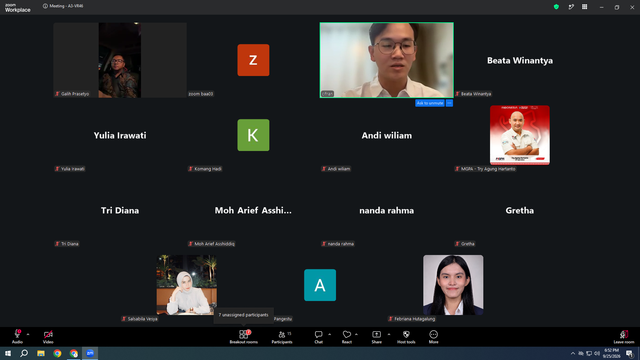Click the MGPA - Try Agung Hartanto name label
640x360 pixels.
[x=485, y=169]
